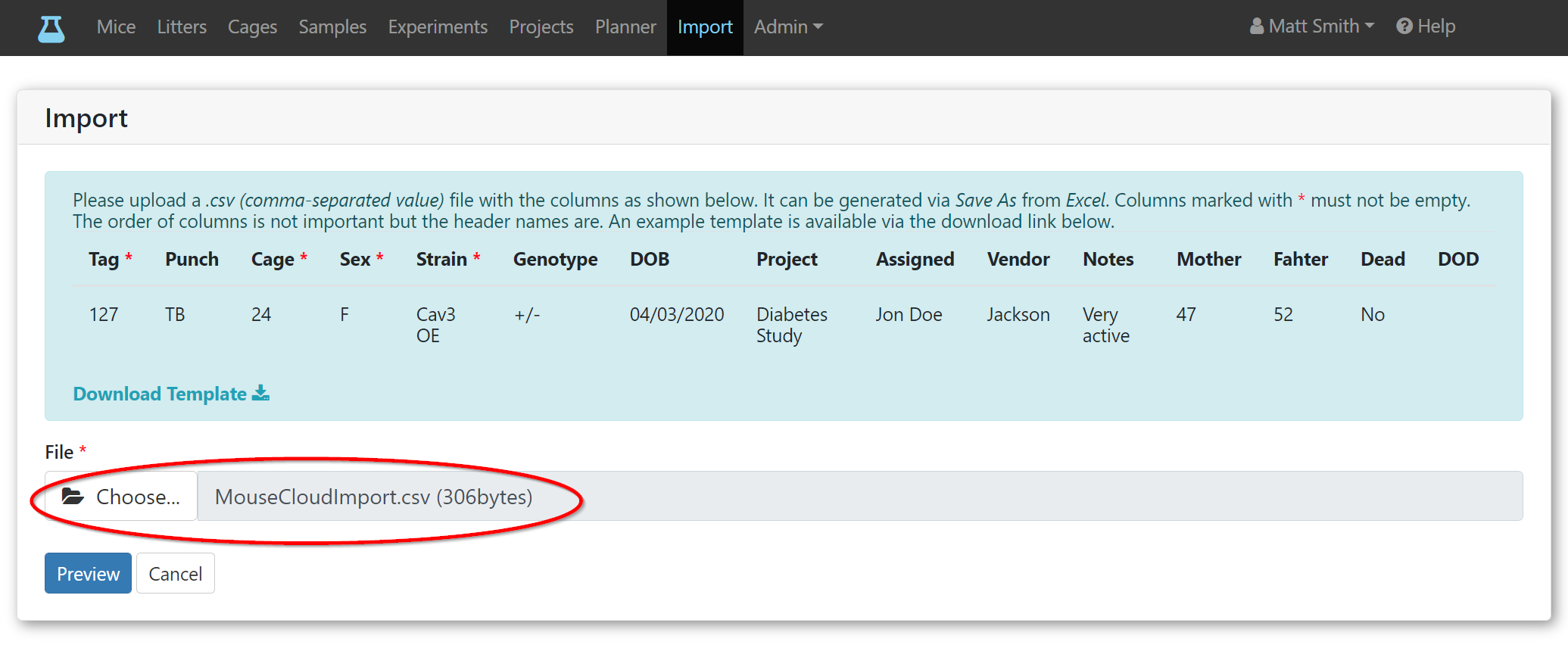Open the Cages menu item
The height and width of the screenshot is (645, 1568).
[x=252, y=27]
